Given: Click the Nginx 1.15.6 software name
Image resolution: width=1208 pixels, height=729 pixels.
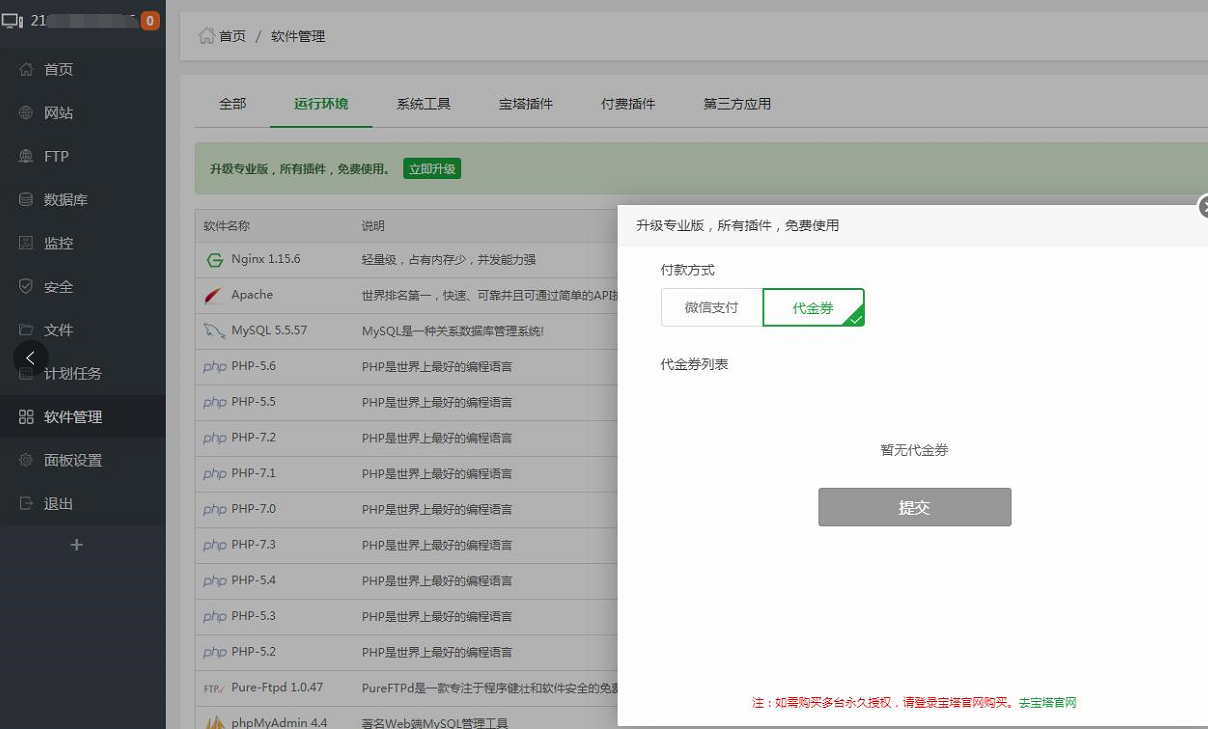Looking at the screenshot, I should point(266,259).
